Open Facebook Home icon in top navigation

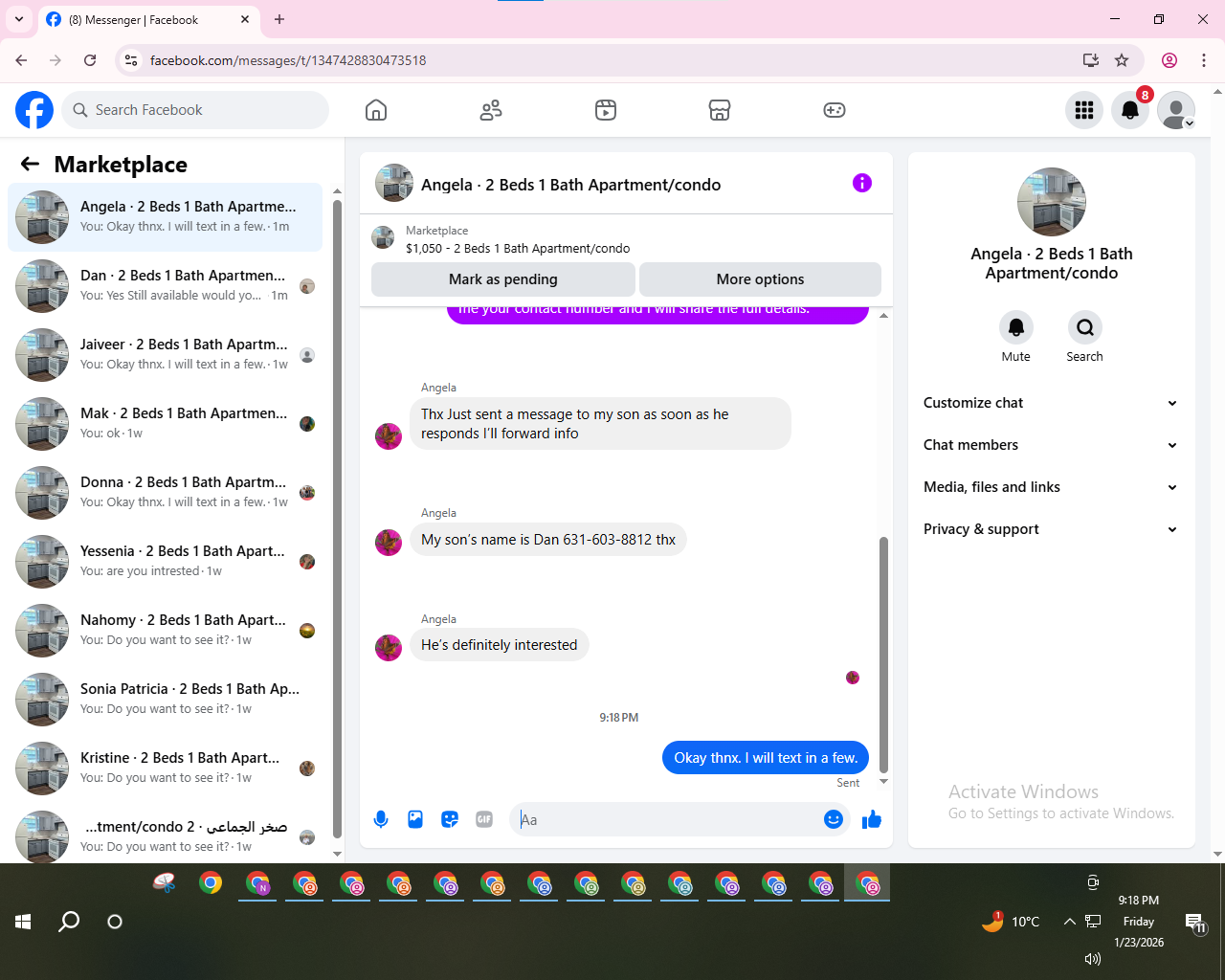(376, 110)
